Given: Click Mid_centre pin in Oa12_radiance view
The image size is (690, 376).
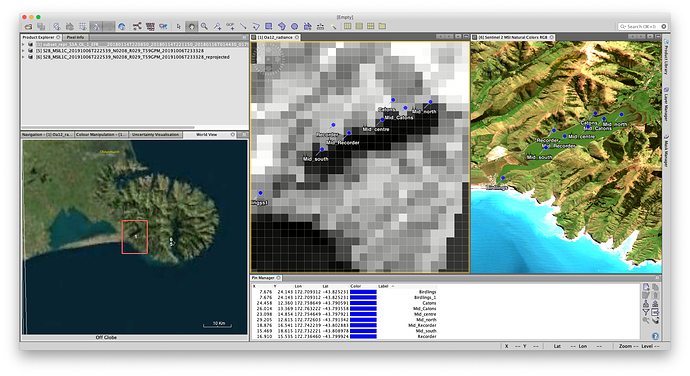Looking at the screenshot, I should 382,120.
